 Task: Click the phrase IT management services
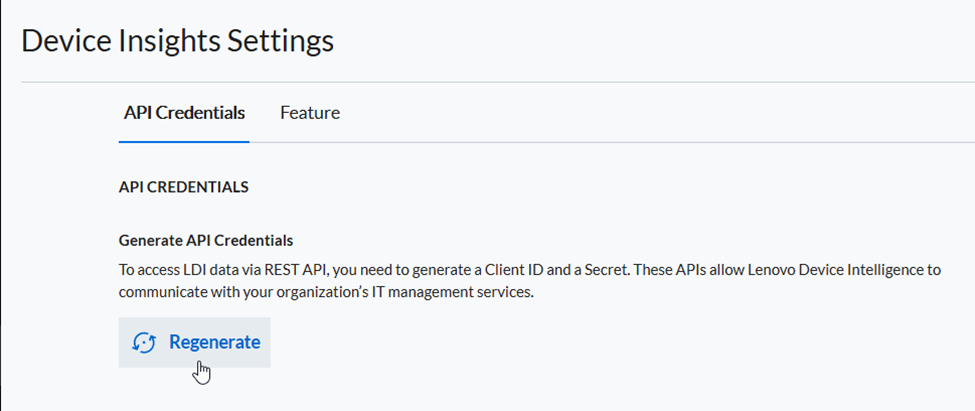[453, 292]
